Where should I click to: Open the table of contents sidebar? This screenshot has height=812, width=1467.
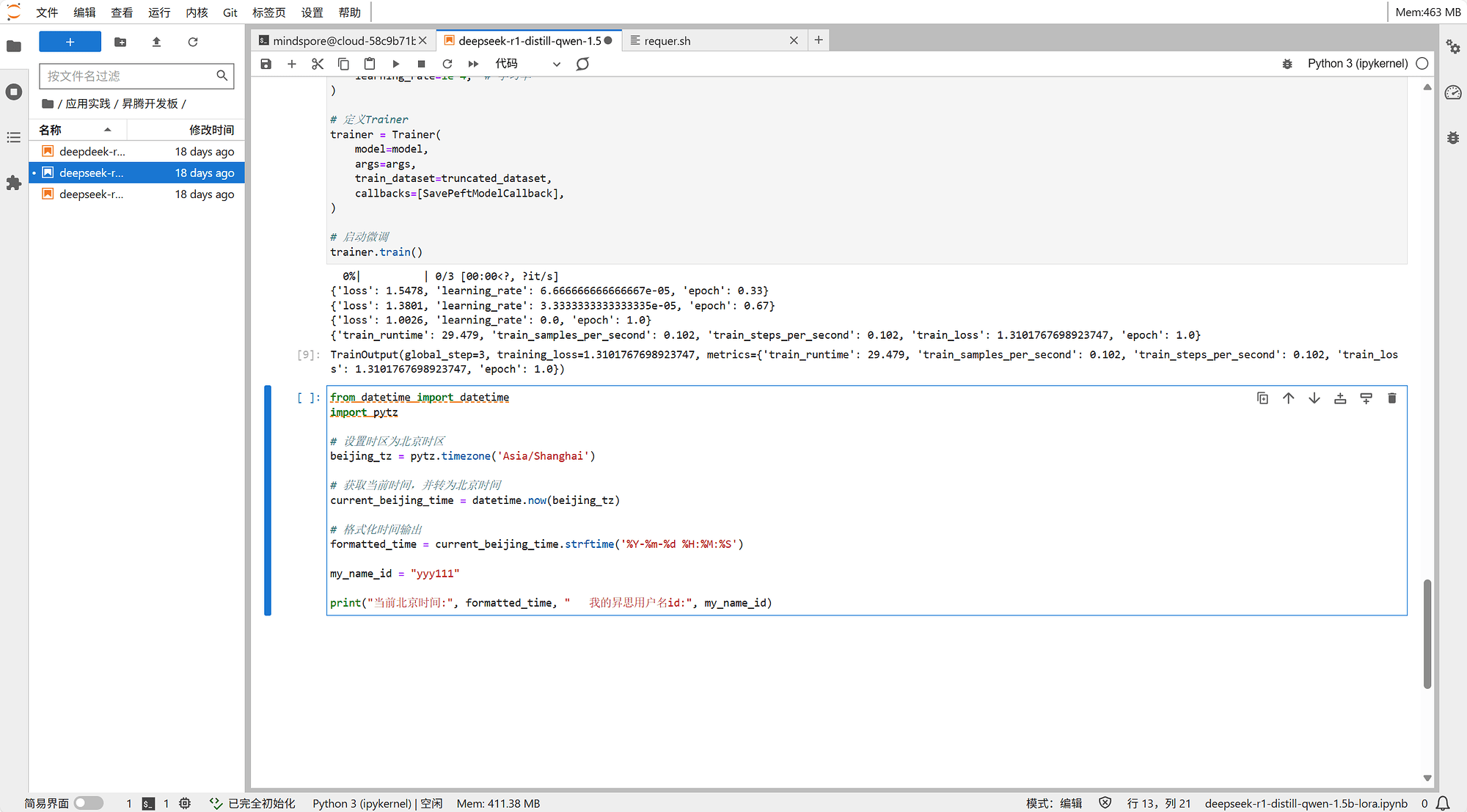13,138
